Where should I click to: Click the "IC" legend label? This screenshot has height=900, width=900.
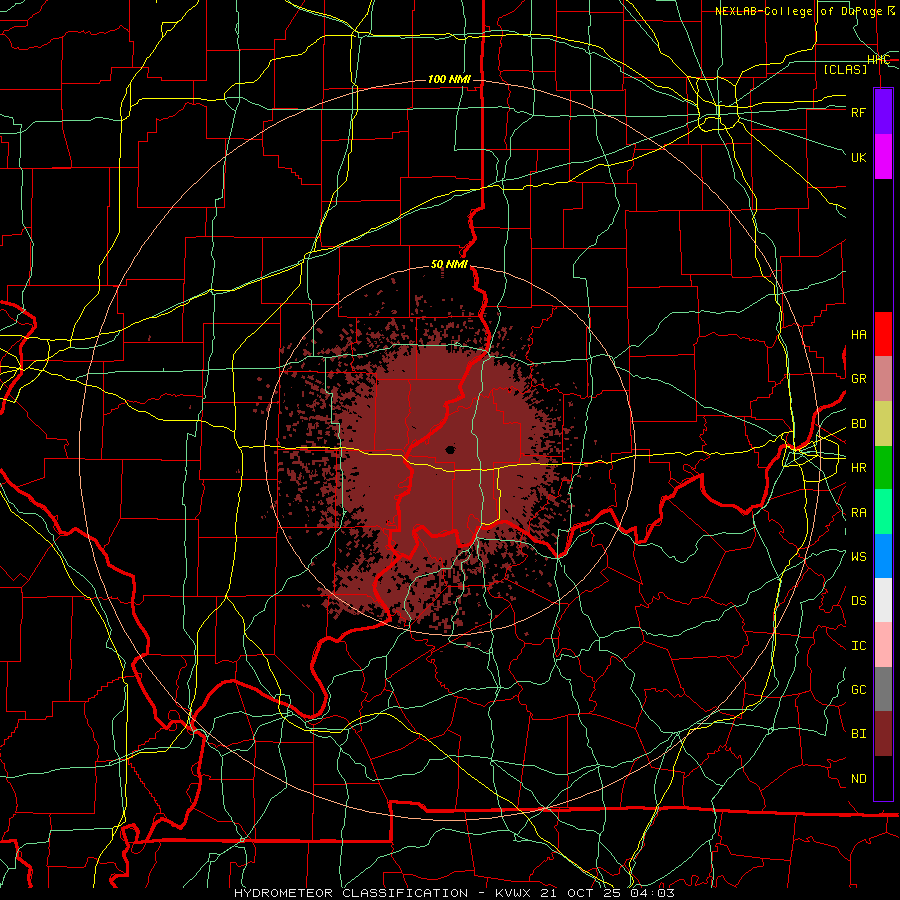click(858, 646)
